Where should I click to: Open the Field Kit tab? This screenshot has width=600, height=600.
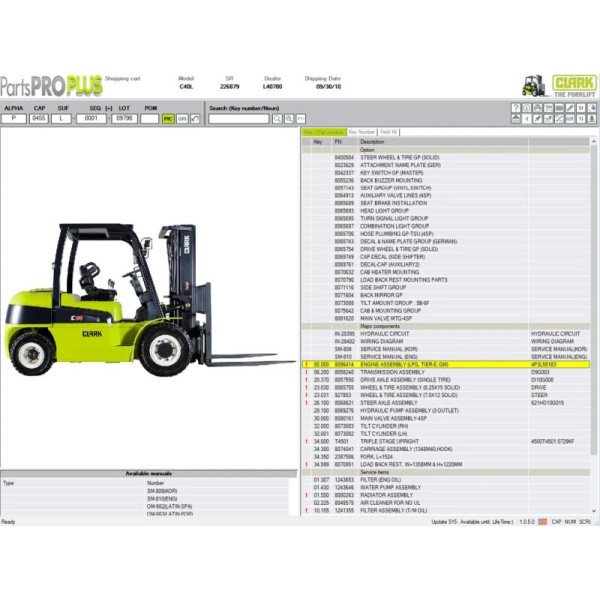pyautogui.click(x=389, y=132)
